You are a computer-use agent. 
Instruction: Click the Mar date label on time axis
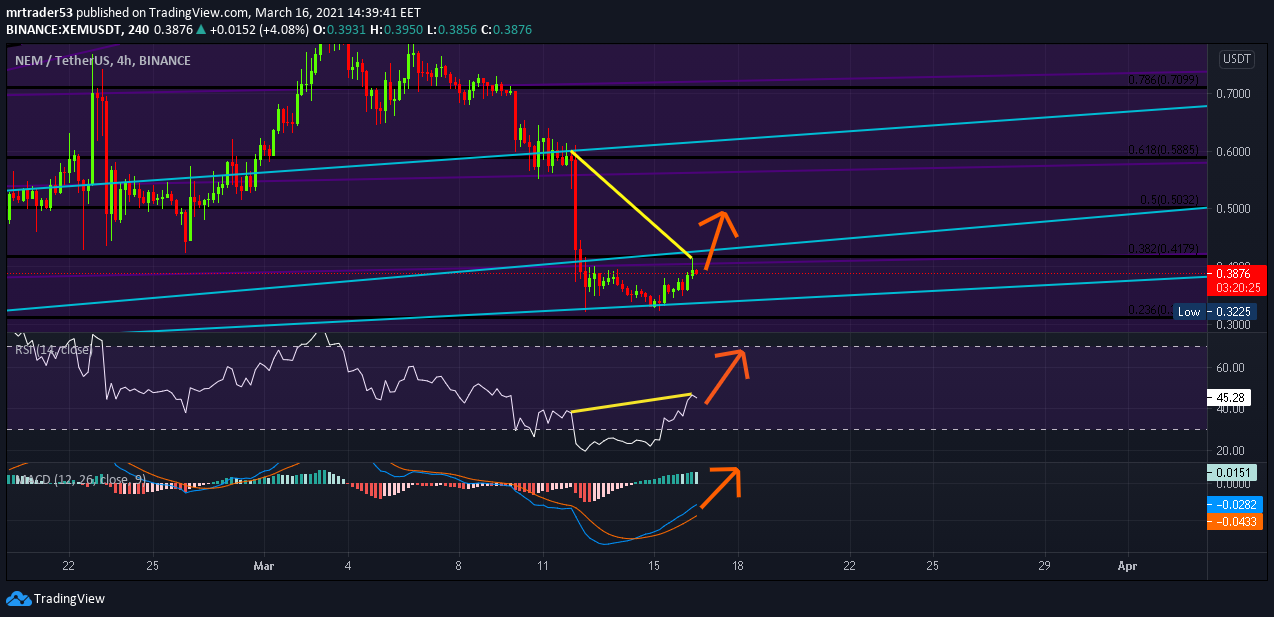click(x=263, y=566)
